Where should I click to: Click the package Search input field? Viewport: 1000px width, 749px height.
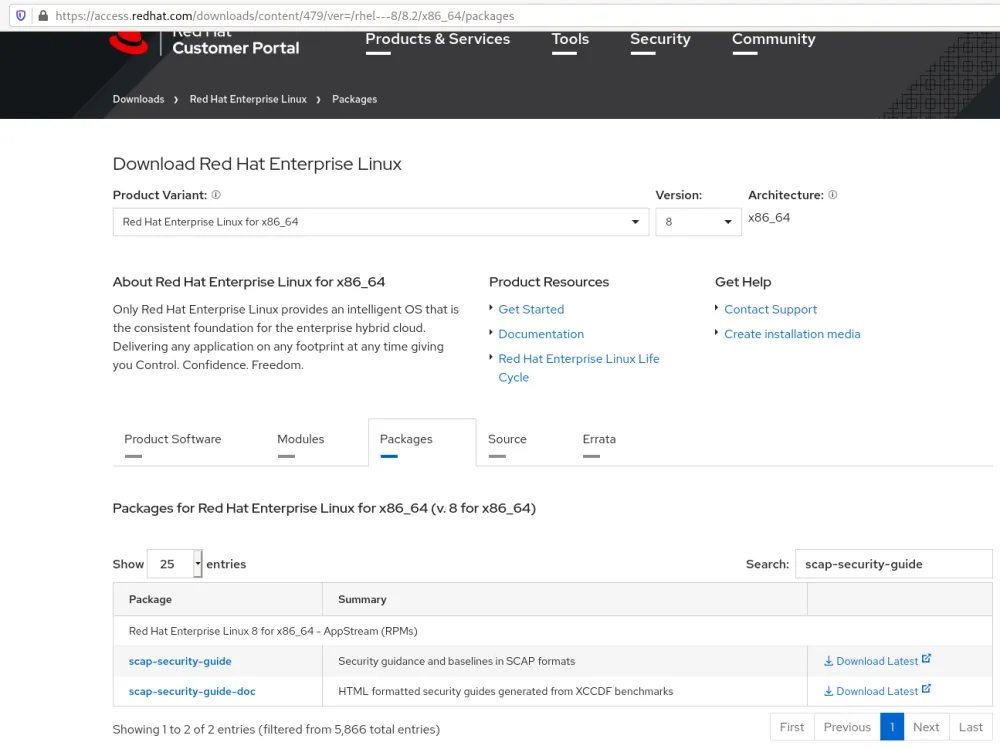[x=893, y=564]
